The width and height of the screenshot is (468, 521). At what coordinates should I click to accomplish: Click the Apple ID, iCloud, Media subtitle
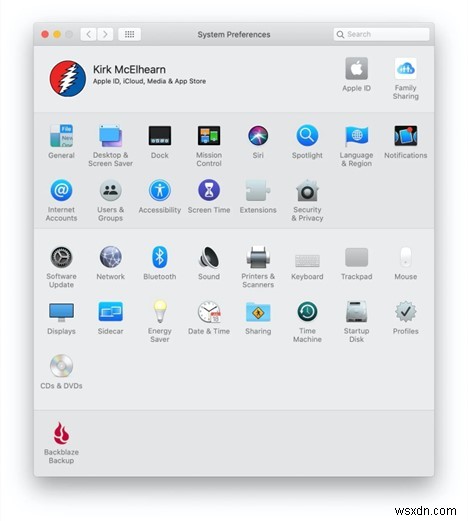(149, 81)
